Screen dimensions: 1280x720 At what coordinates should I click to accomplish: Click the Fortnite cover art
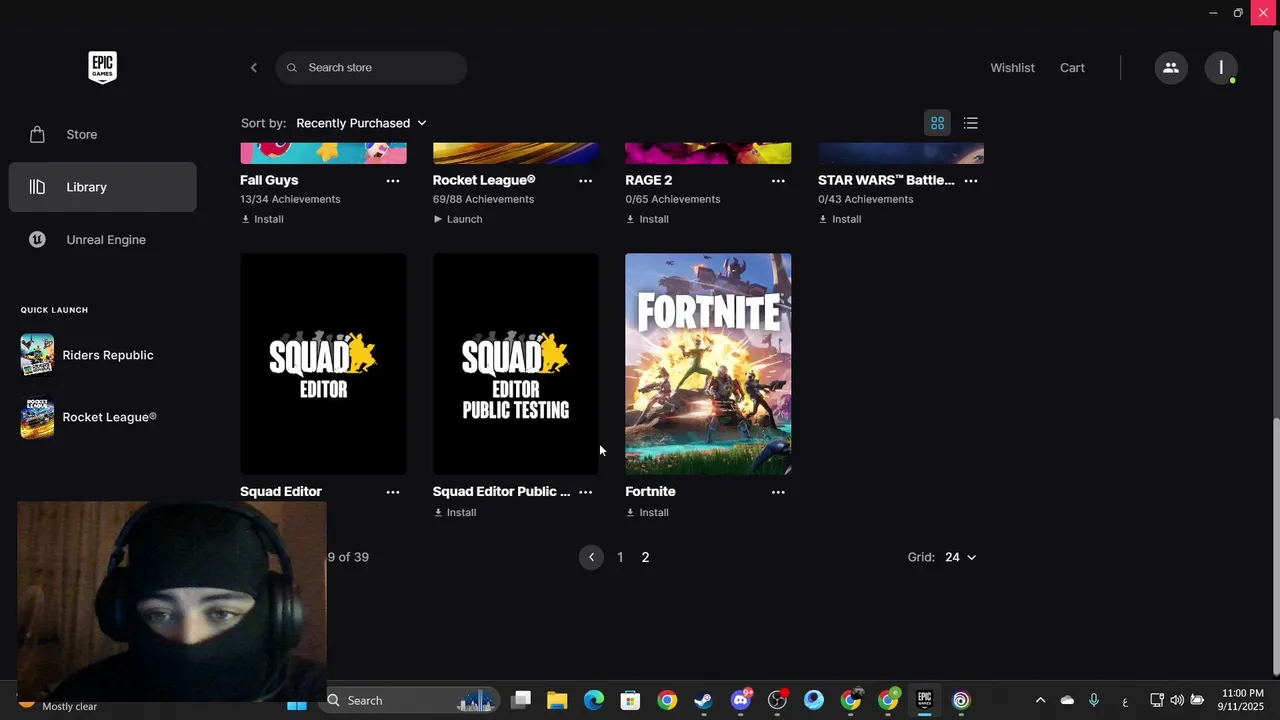[708, 364]
